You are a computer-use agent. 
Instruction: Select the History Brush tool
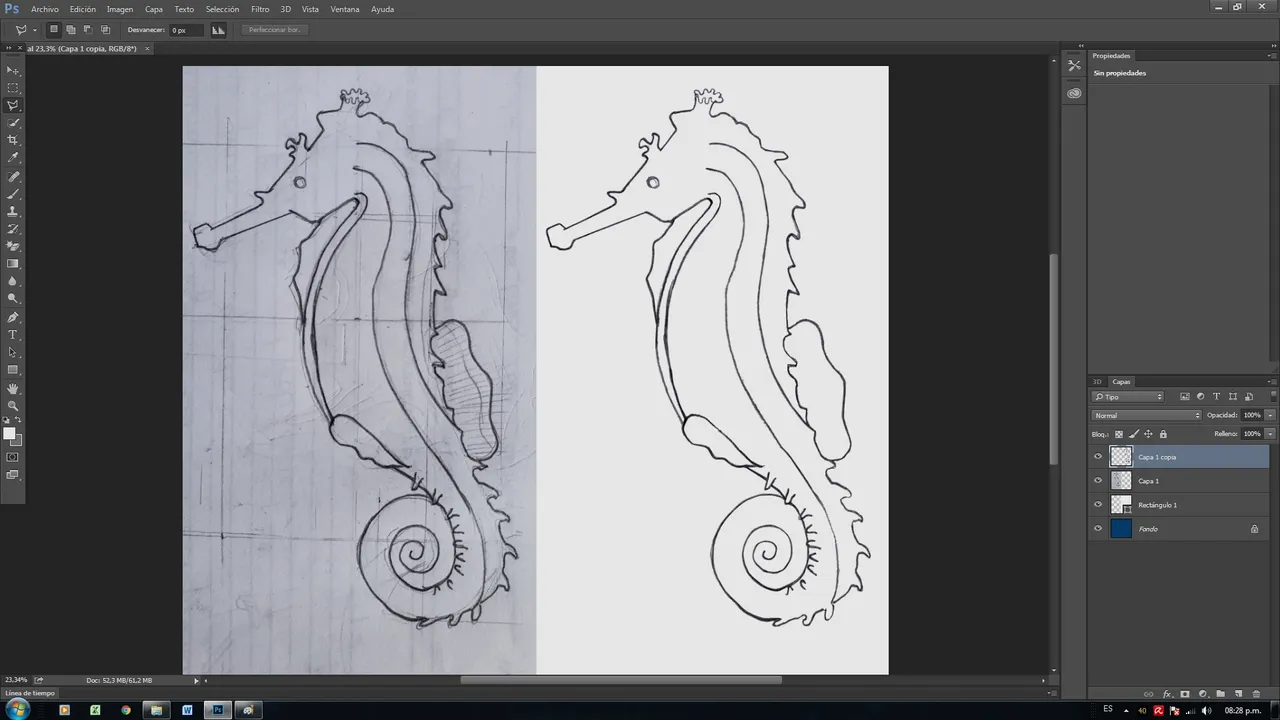13,229
